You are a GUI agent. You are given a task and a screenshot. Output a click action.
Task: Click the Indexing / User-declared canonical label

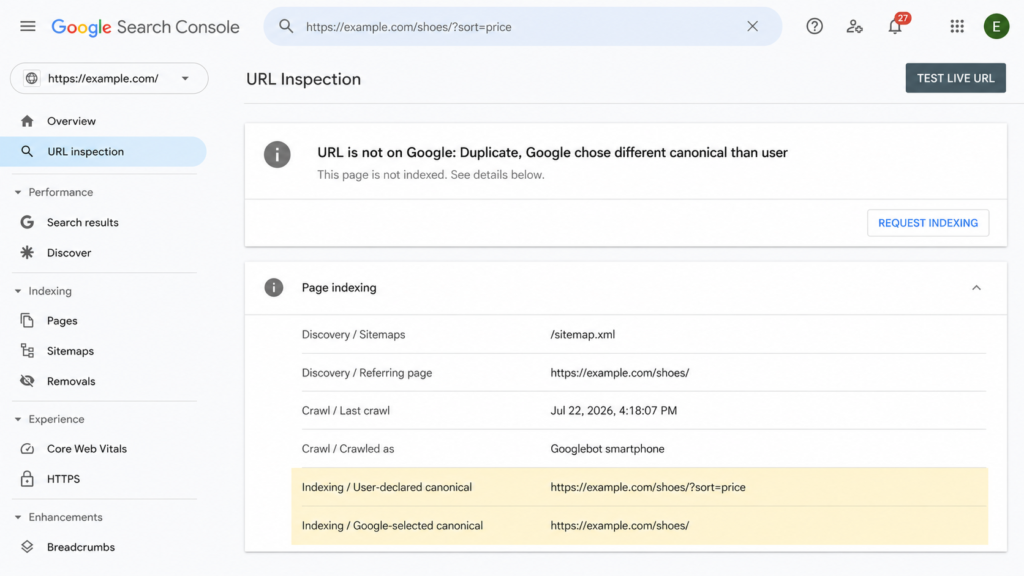[387, 487]
